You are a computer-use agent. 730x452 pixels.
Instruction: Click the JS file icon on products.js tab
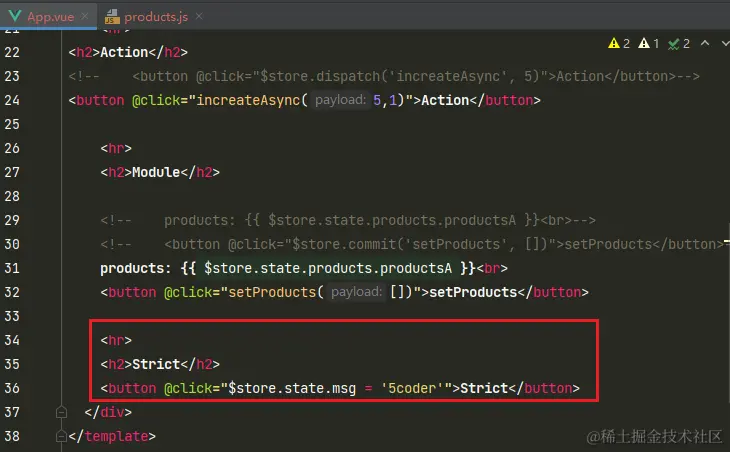click(x=112, y=17)
